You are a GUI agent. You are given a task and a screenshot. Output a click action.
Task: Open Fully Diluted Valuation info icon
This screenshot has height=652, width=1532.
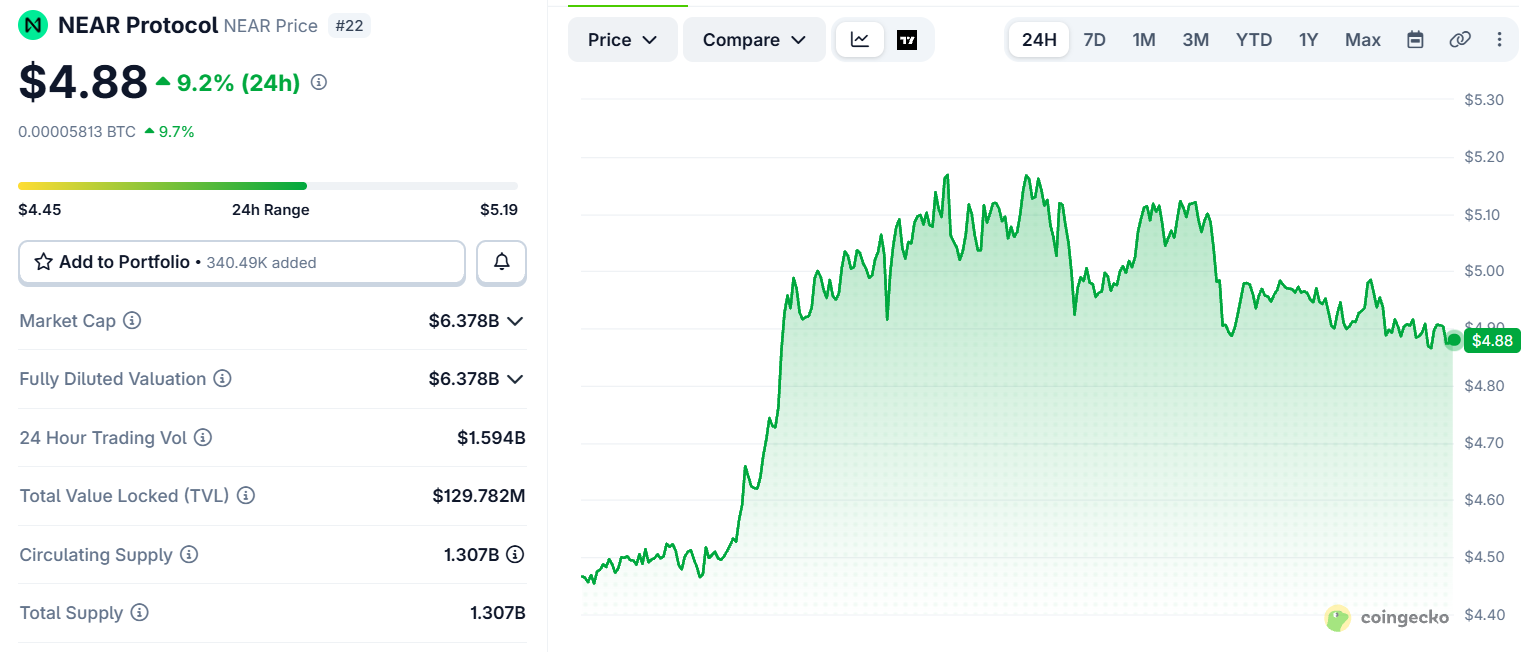coord(223,379)
